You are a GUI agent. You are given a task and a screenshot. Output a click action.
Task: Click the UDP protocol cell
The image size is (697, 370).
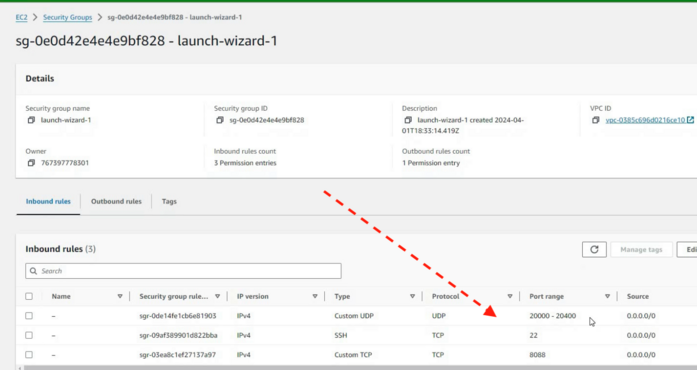pyautogui.click(x=439, y=316)
